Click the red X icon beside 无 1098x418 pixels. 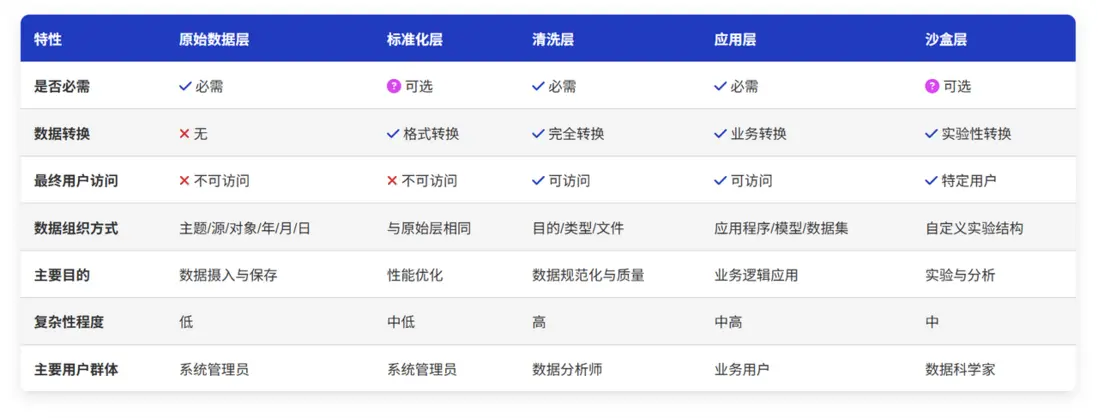pyautogui.click(x=184, y=133)
